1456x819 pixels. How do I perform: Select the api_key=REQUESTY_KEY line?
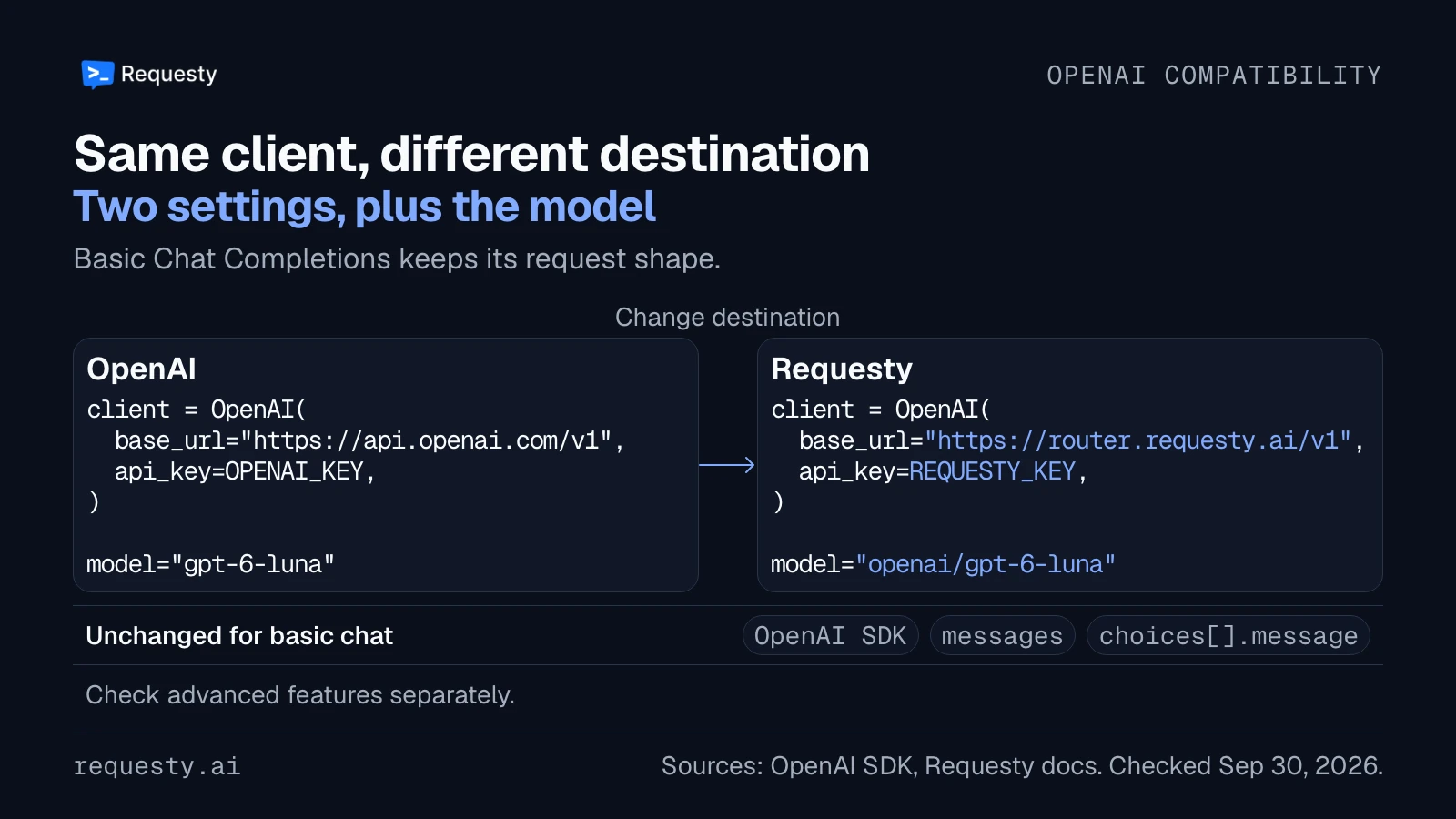point(943,471)
